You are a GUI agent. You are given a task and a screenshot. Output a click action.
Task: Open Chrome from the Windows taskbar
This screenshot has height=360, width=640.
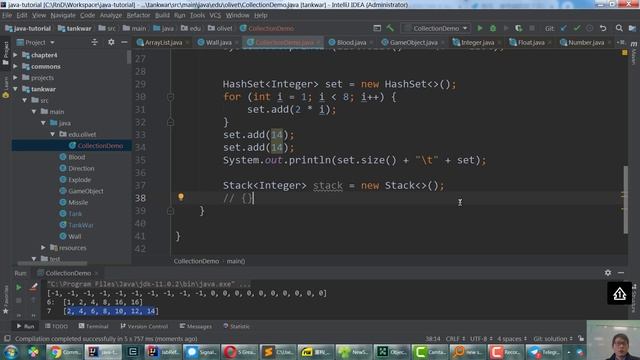click(64, 352)
